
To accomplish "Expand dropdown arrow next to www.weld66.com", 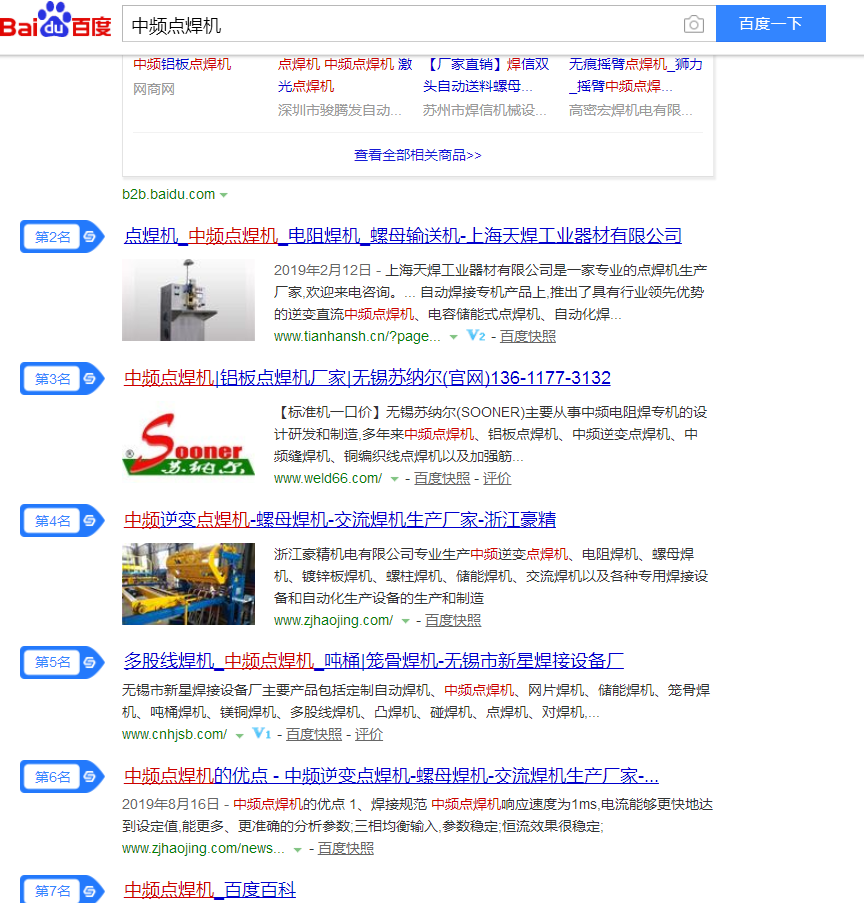I will [x=395, y=479].
